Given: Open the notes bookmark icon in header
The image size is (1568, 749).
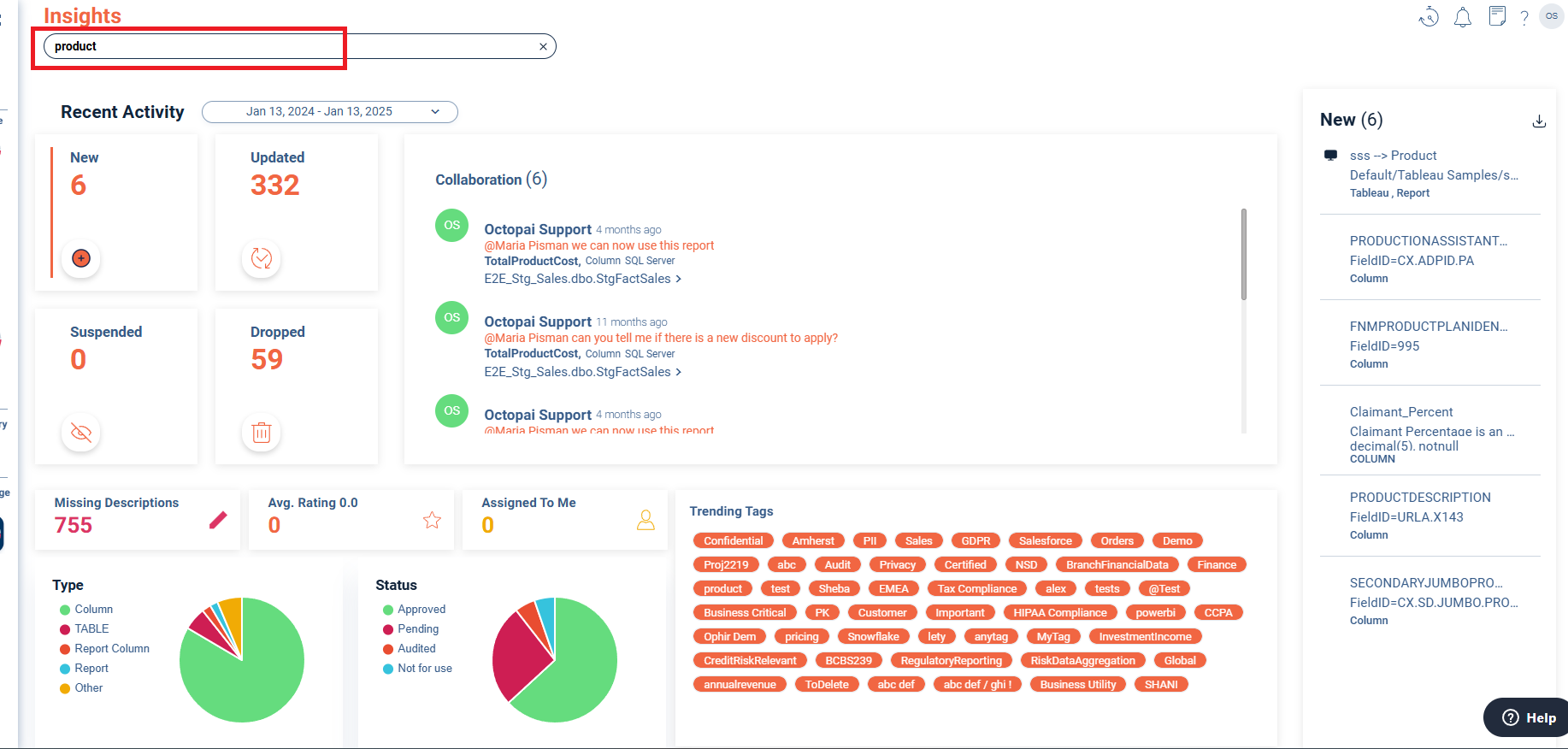Looking at the screenshot, I should (1497, 16).
